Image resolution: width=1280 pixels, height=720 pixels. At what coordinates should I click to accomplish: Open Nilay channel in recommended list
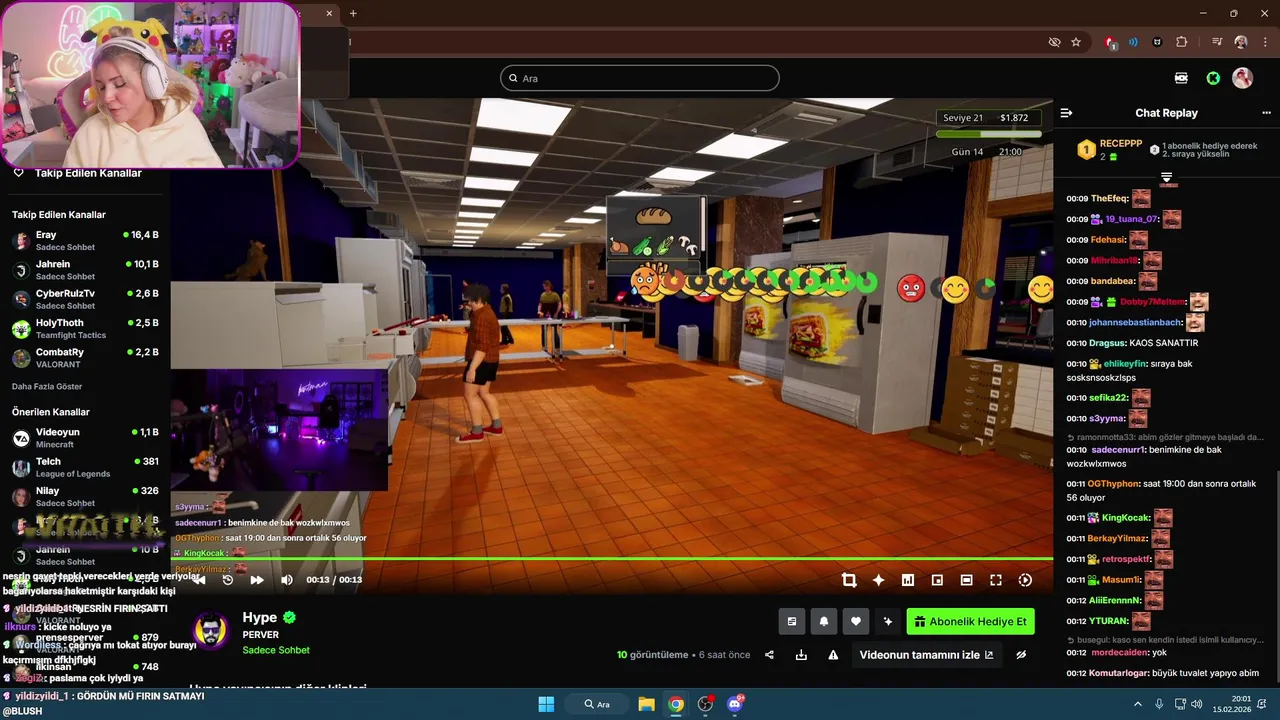point(85,496)
